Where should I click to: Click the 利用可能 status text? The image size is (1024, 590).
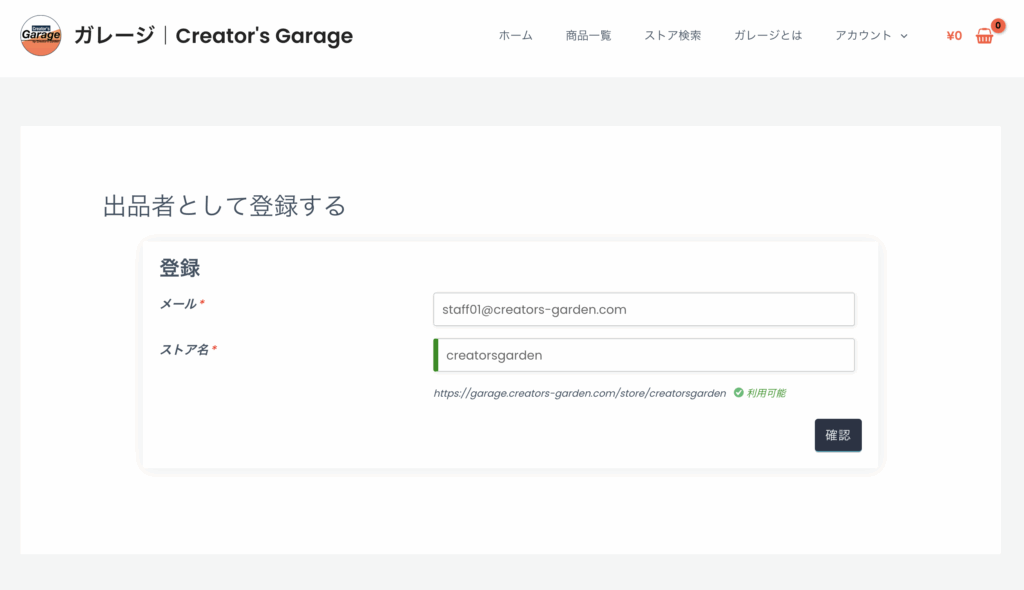click(x=766, y=393)
